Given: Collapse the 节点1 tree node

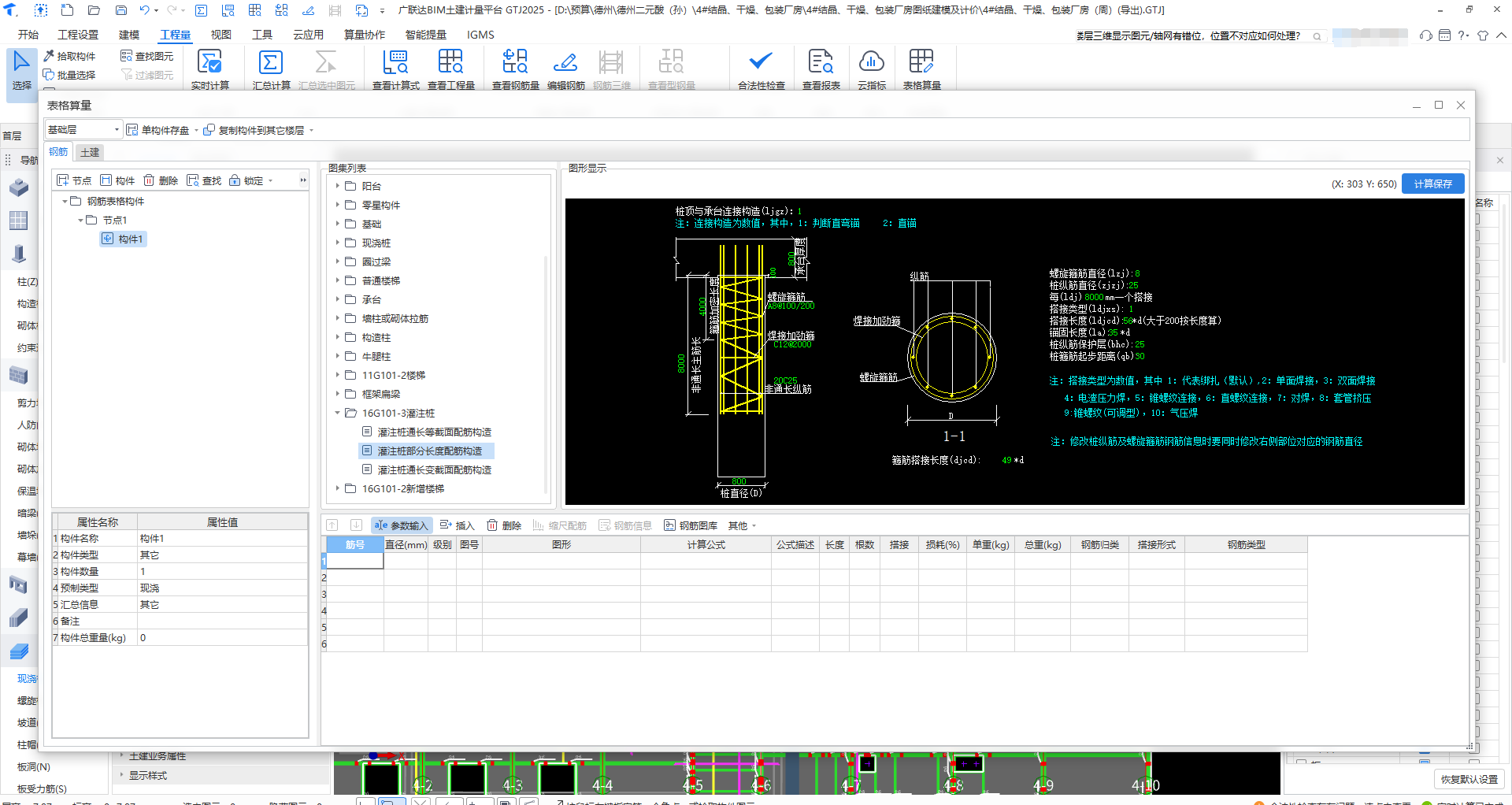Looking at the screenshot, I should (x=80, y=221).
